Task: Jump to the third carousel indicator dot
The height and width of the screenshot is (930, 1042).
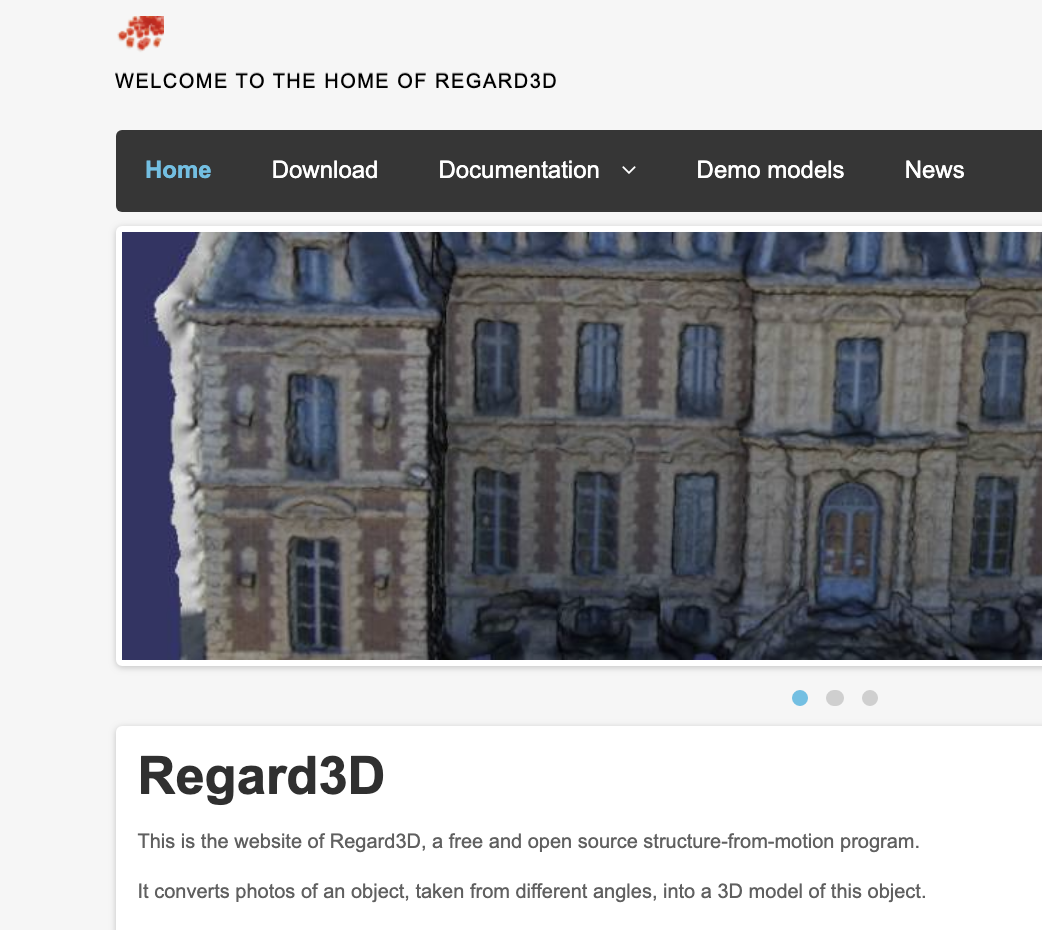Action: 869,698
